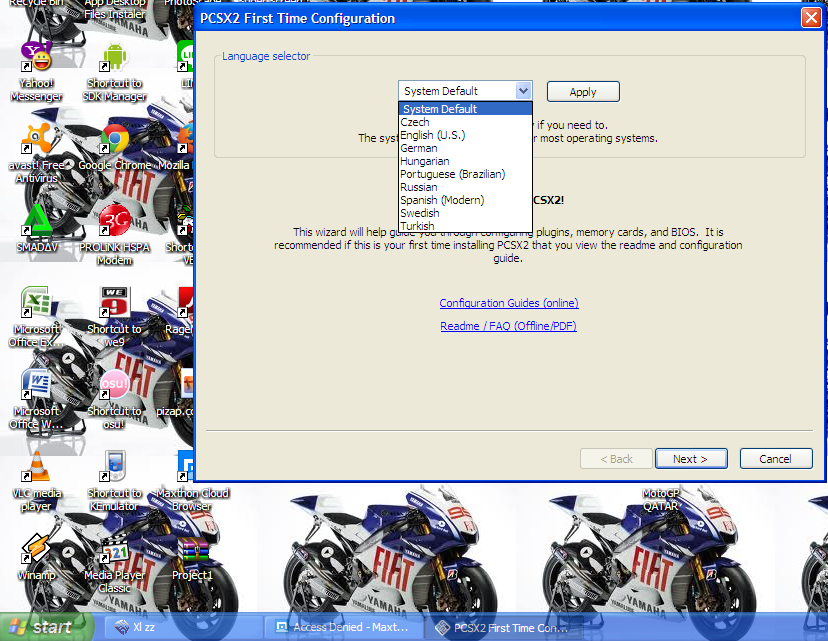Click the Next > wizard button
The image size is (828, 641).
(691, 459)
